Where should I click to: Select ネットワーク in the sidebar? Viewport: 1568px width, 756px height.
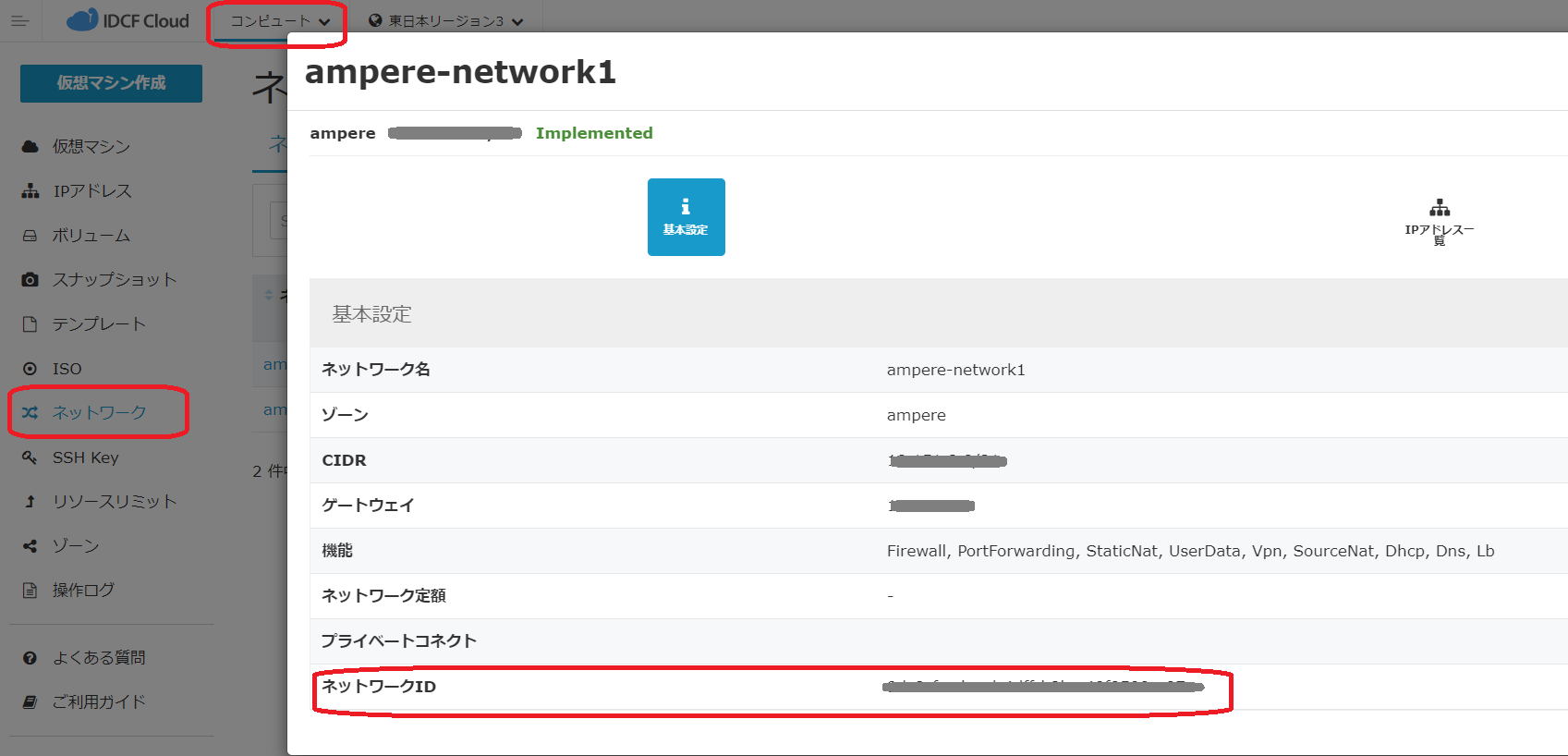point(99,412)
